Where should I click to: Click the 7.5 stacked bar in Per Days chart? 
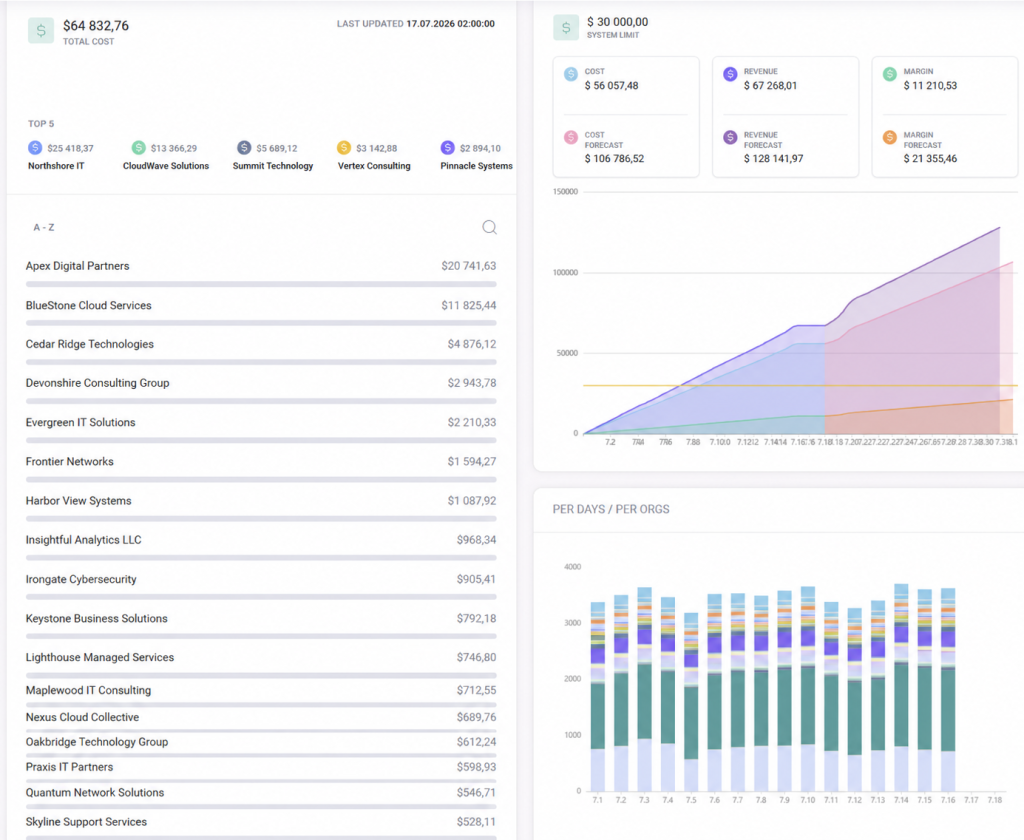tap(691, 702)
